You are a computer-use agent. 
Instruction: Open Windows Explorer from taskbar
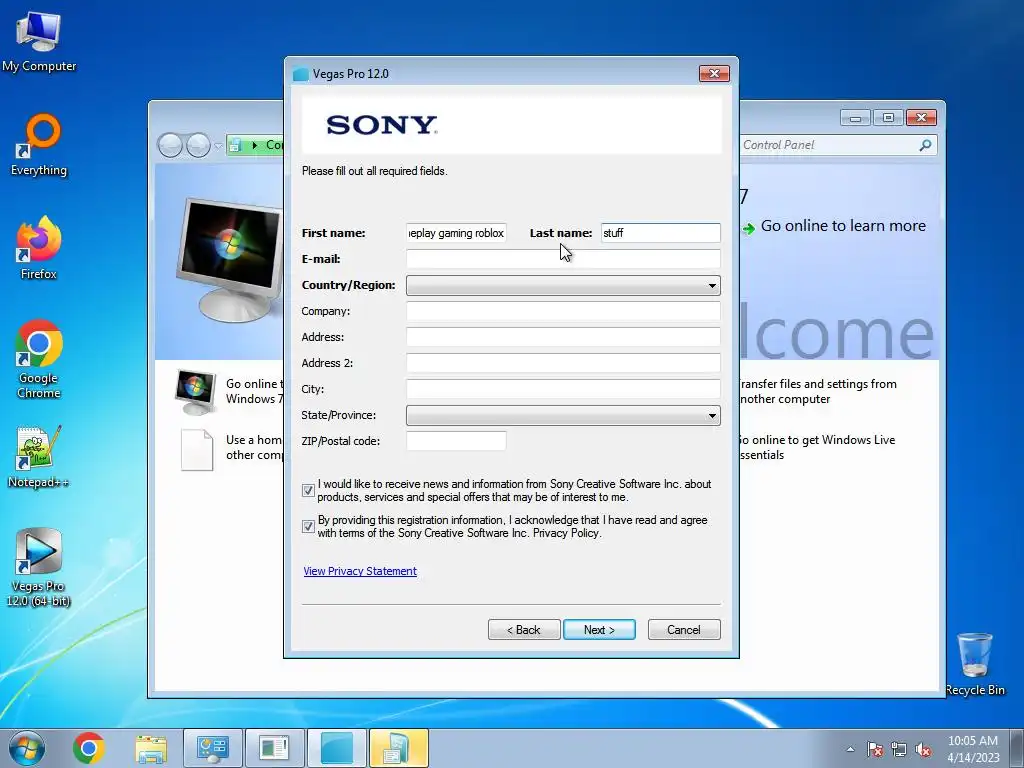point(151,748)
